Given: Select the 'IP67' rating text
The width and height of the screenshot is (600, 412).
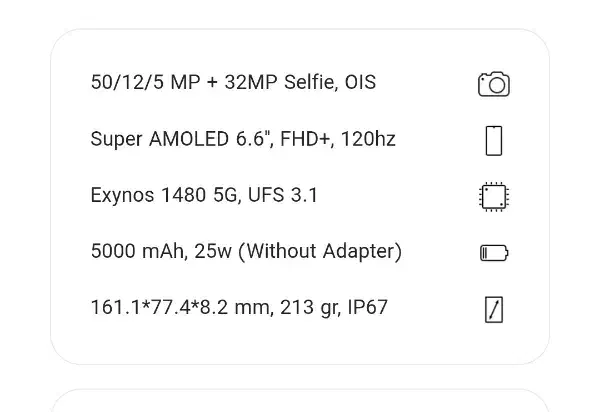Looking at the screenshot, I should click(367, 307).
